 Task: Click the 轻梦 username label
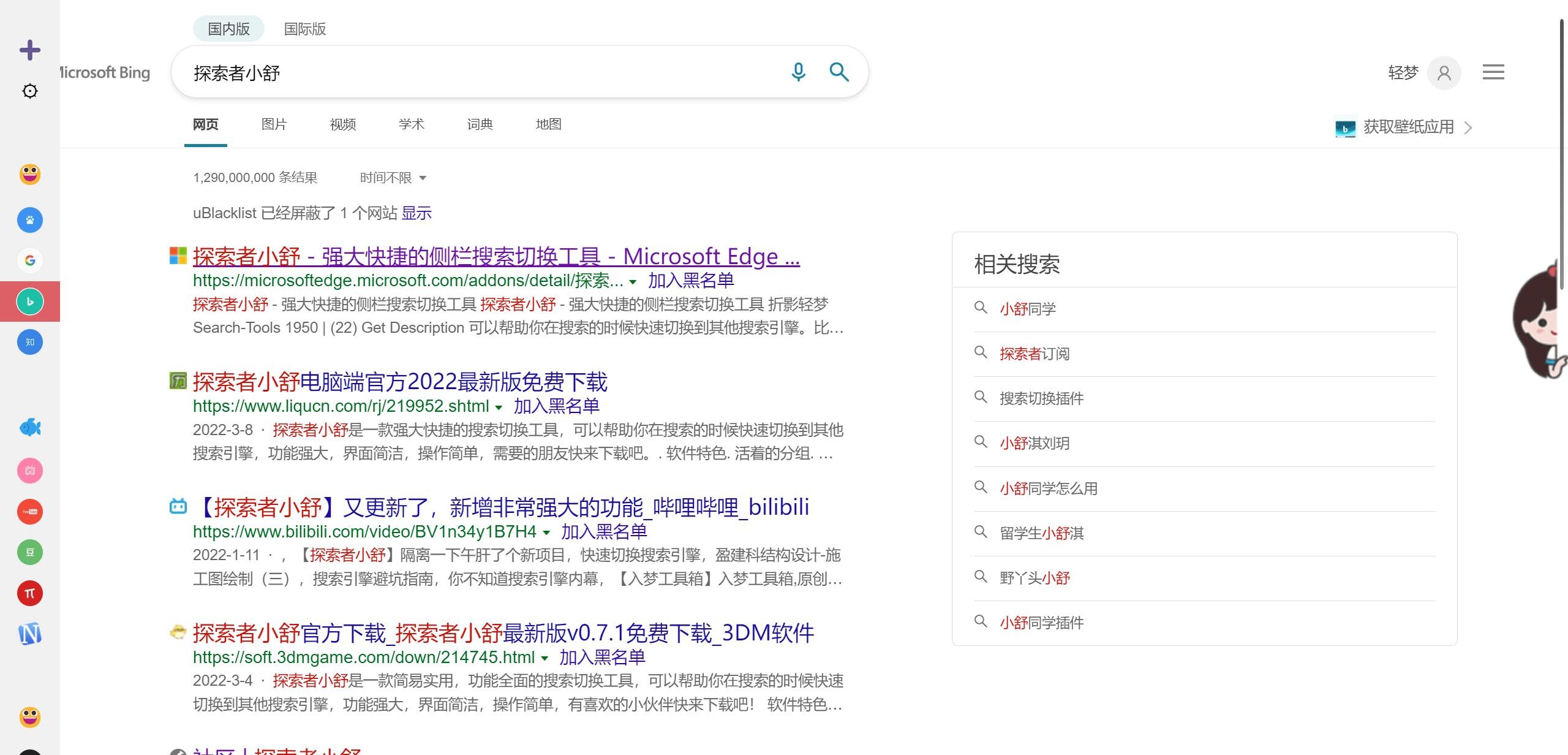[x=1403, y=72]
